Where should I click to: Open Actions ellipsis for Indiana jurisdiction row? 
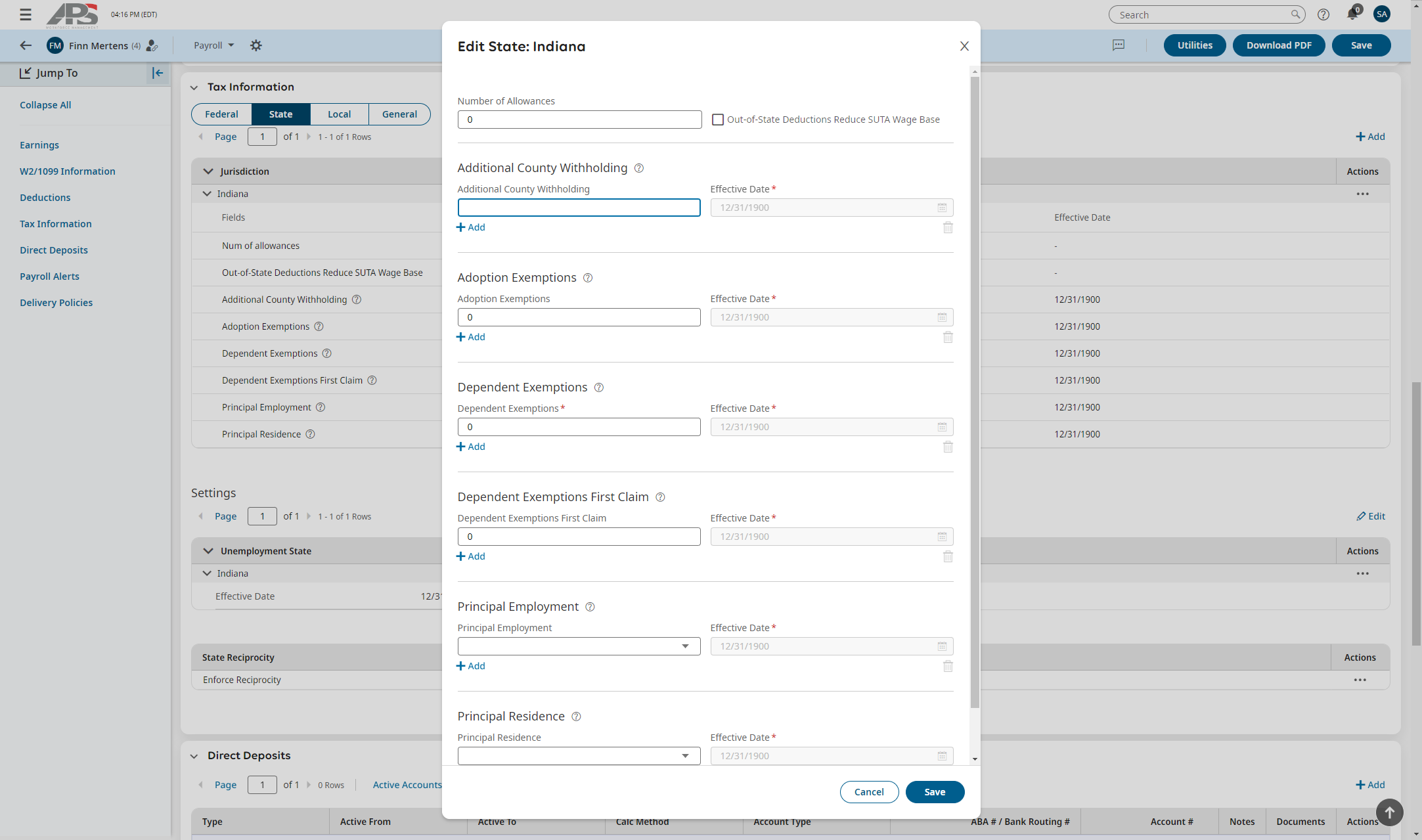click(x=1363, y=194)
